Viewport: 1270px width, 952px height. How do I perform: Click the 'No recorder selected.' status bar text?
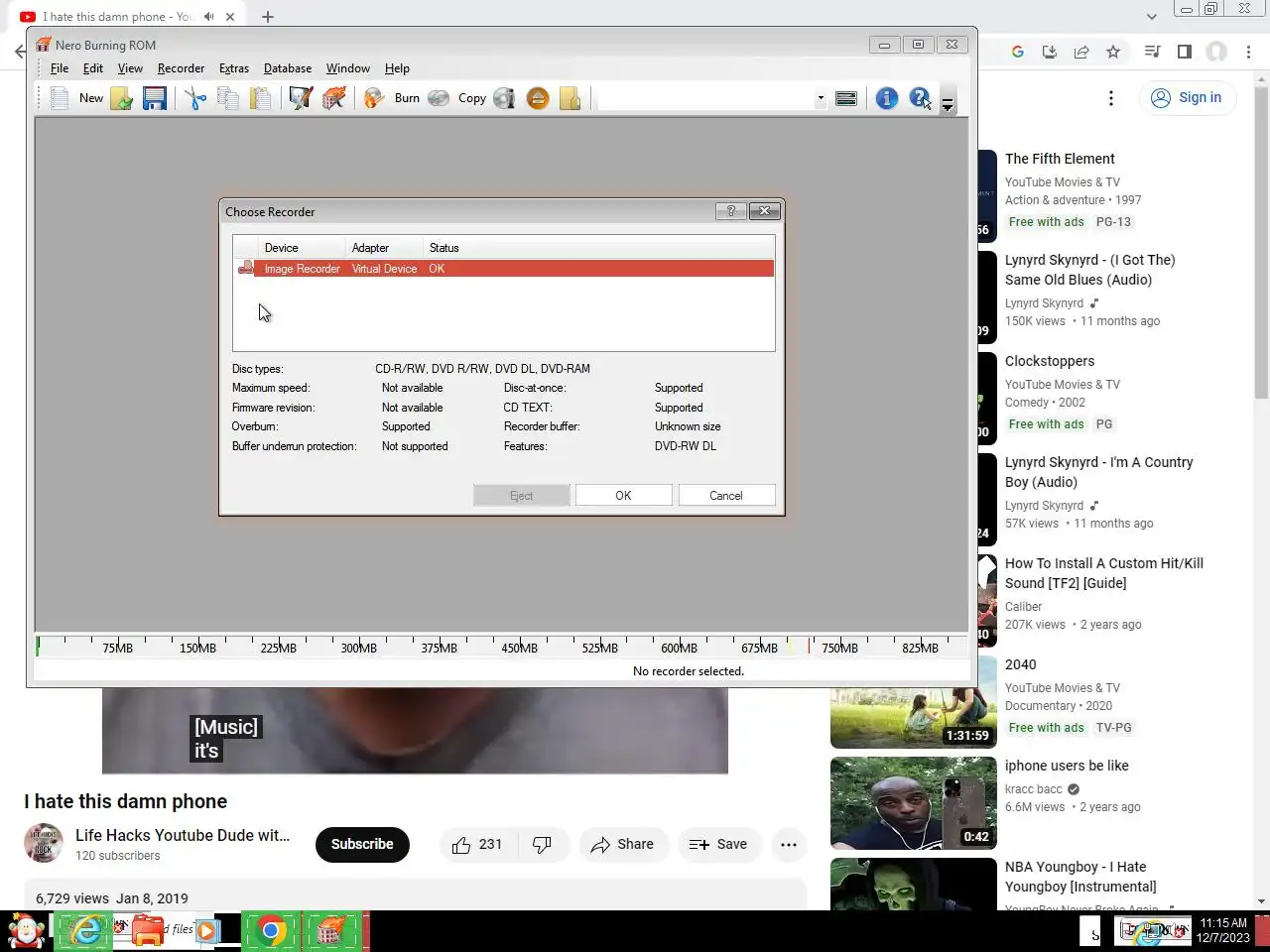tap(689, 671)
